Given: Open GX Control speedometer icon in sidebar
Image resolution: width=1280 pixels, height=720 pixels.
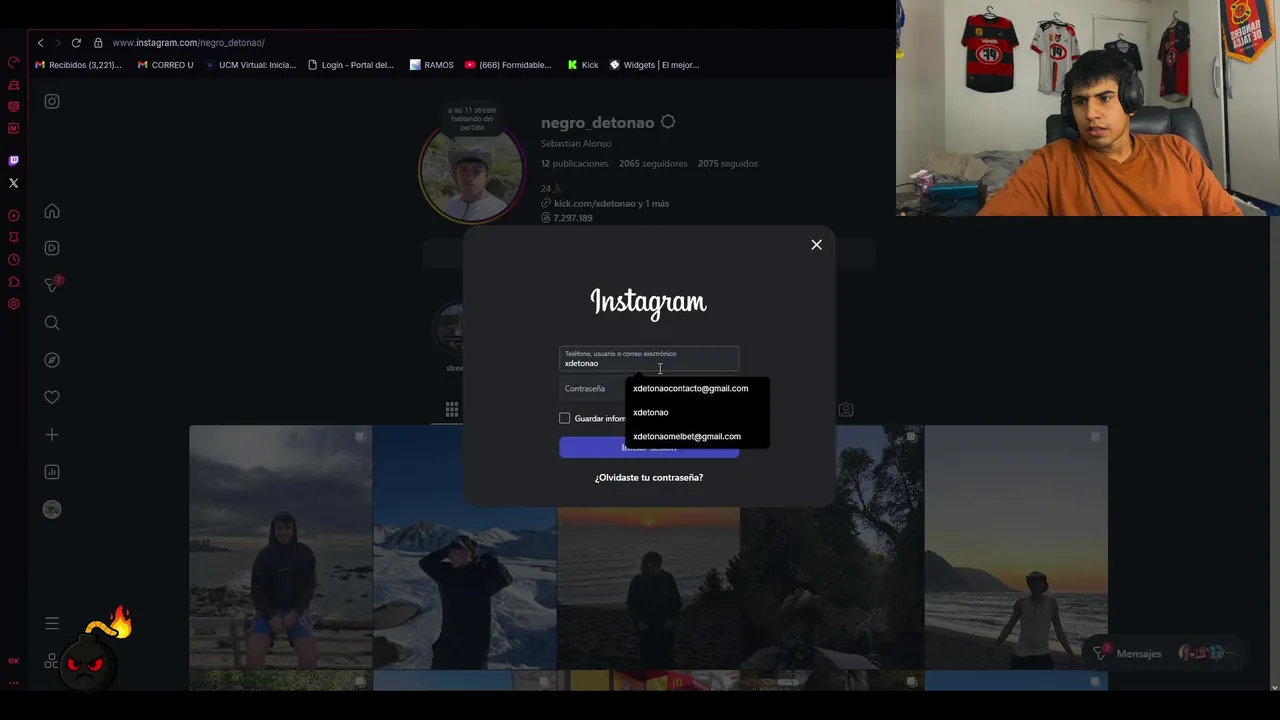Looking at the screenshot, I should point(14,62).
